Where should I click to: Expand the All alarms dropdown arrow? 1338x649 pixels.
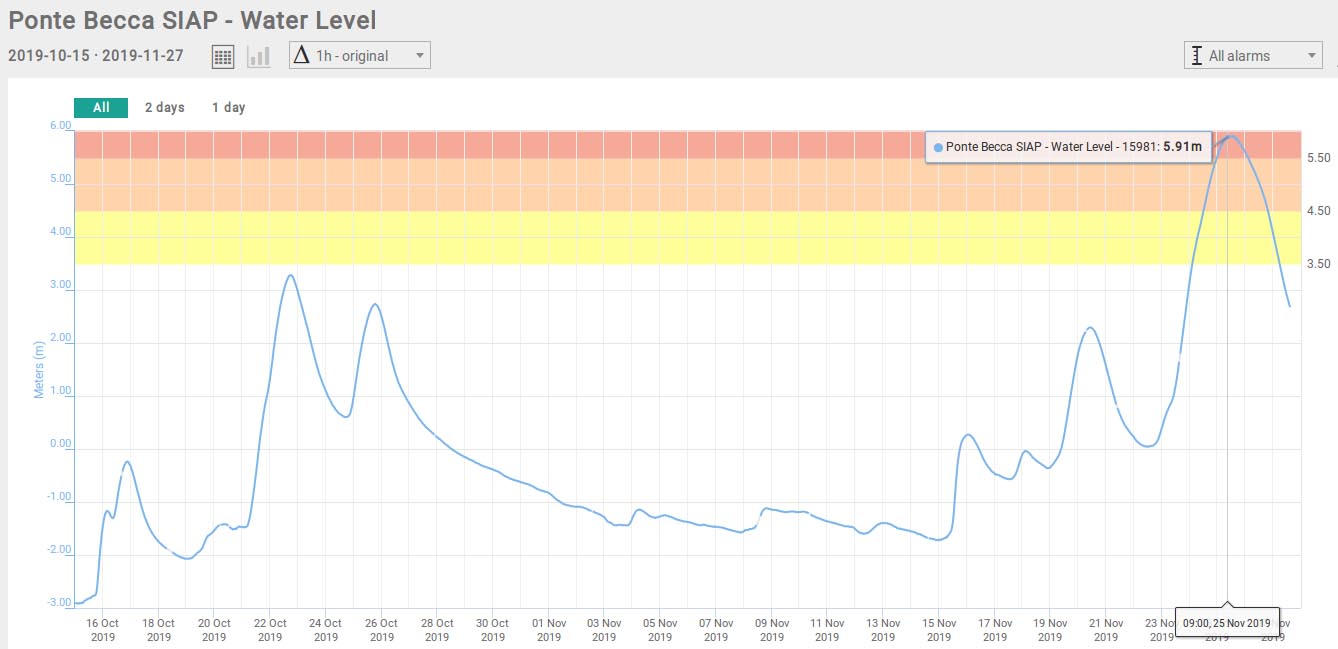[x=1312, y=56]
